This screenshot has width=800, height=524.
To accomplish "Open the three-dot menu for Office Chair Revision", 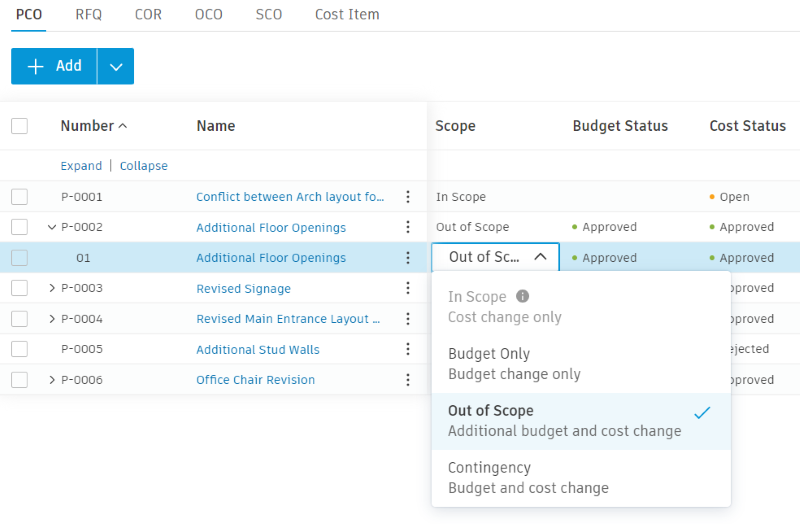I will click(x=407, y=380).
